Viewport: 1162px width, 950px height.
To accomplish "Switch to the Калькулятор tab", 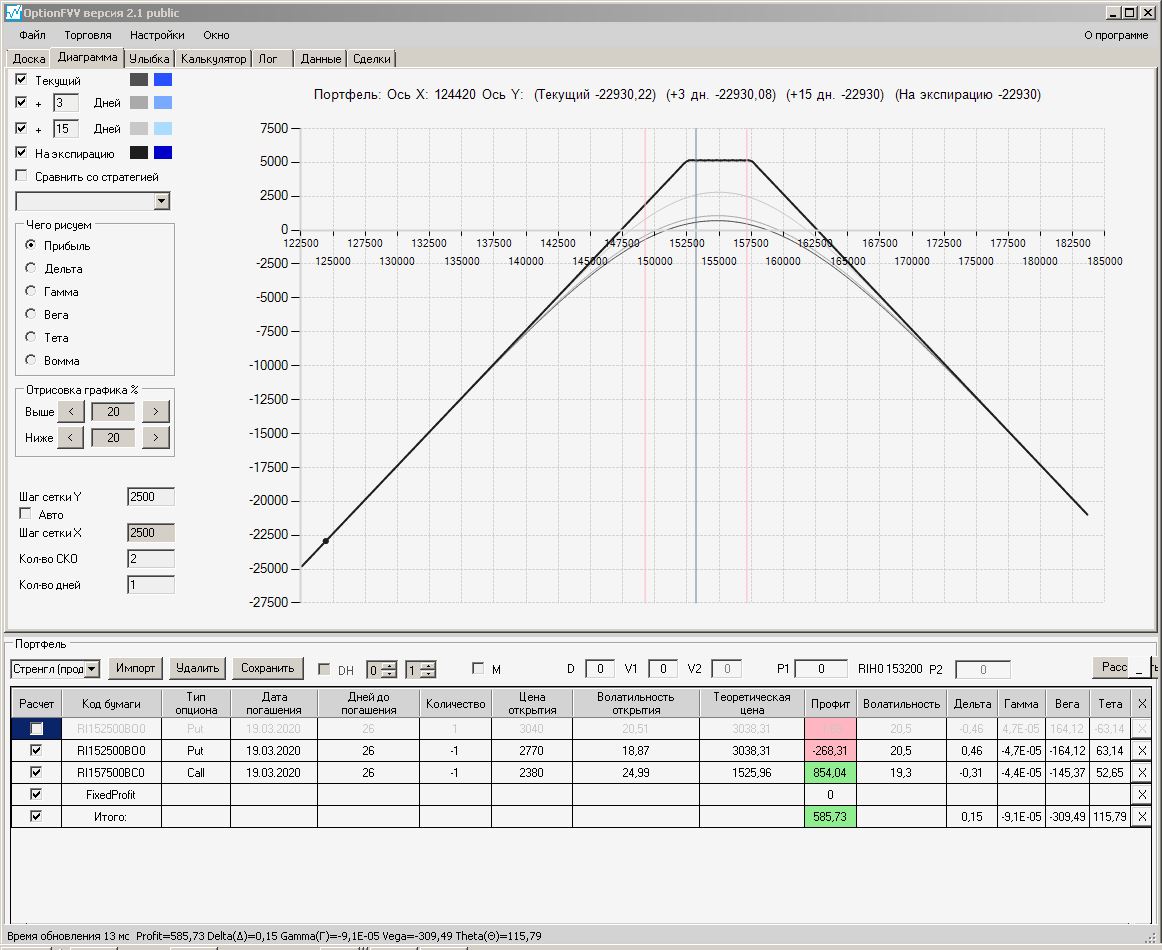I will pyautogui.click(x=213, y=59).
